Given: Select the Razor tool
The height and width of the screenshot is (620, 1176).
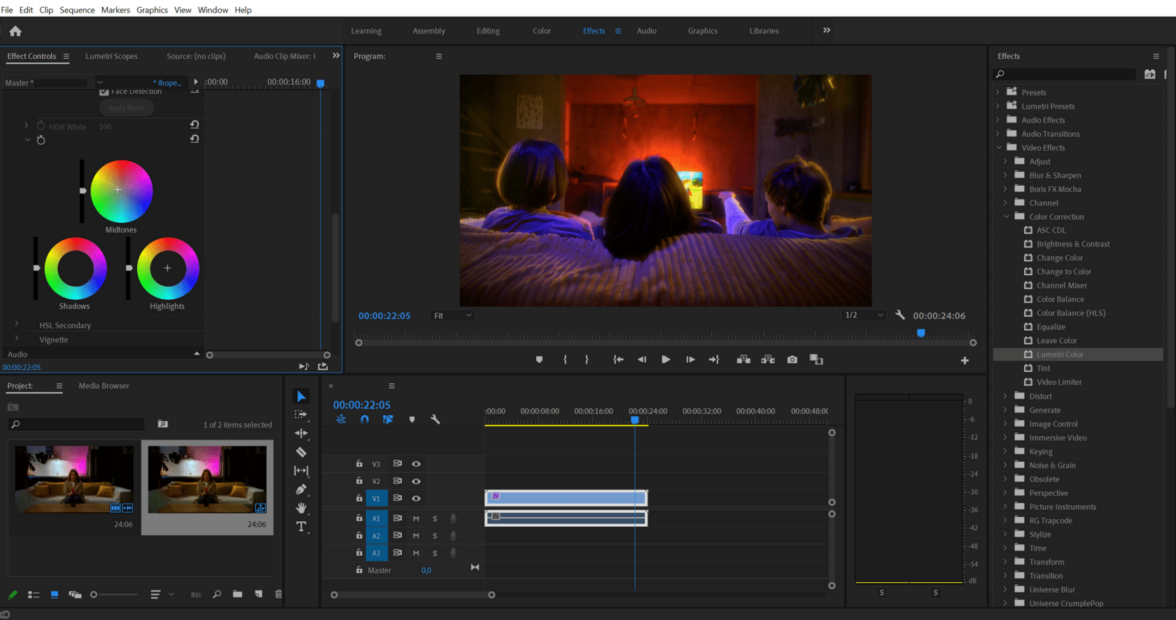Looking at the screenshot, I should pos(301,452).
